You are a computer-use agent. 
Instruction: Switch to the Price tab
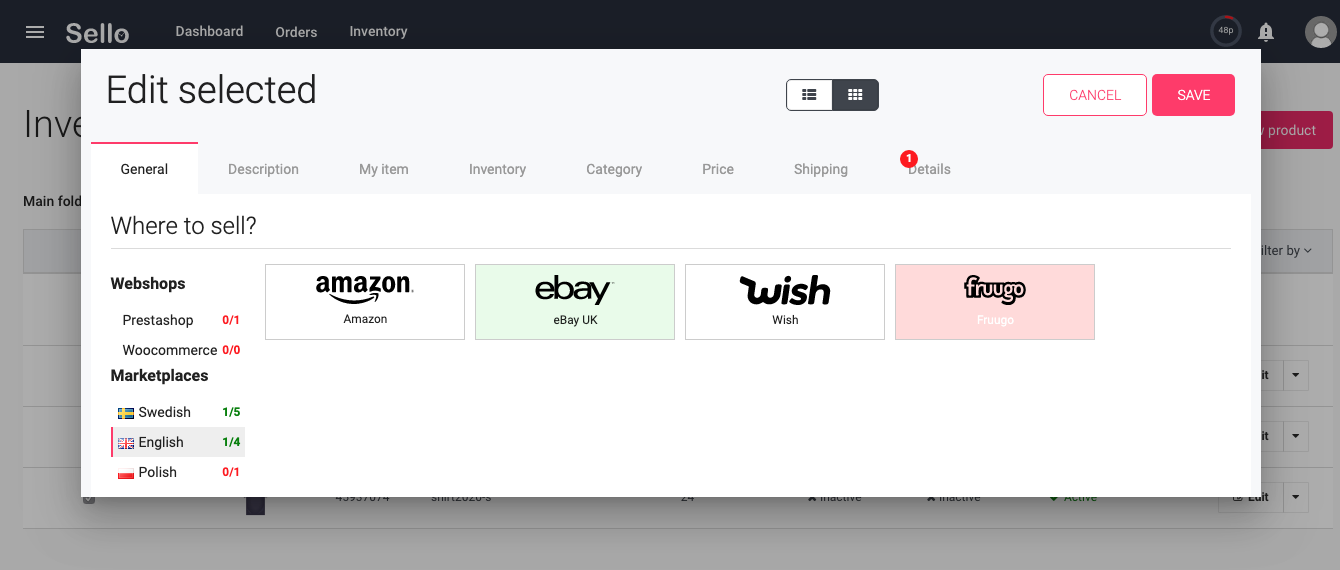tap(718, 169)
